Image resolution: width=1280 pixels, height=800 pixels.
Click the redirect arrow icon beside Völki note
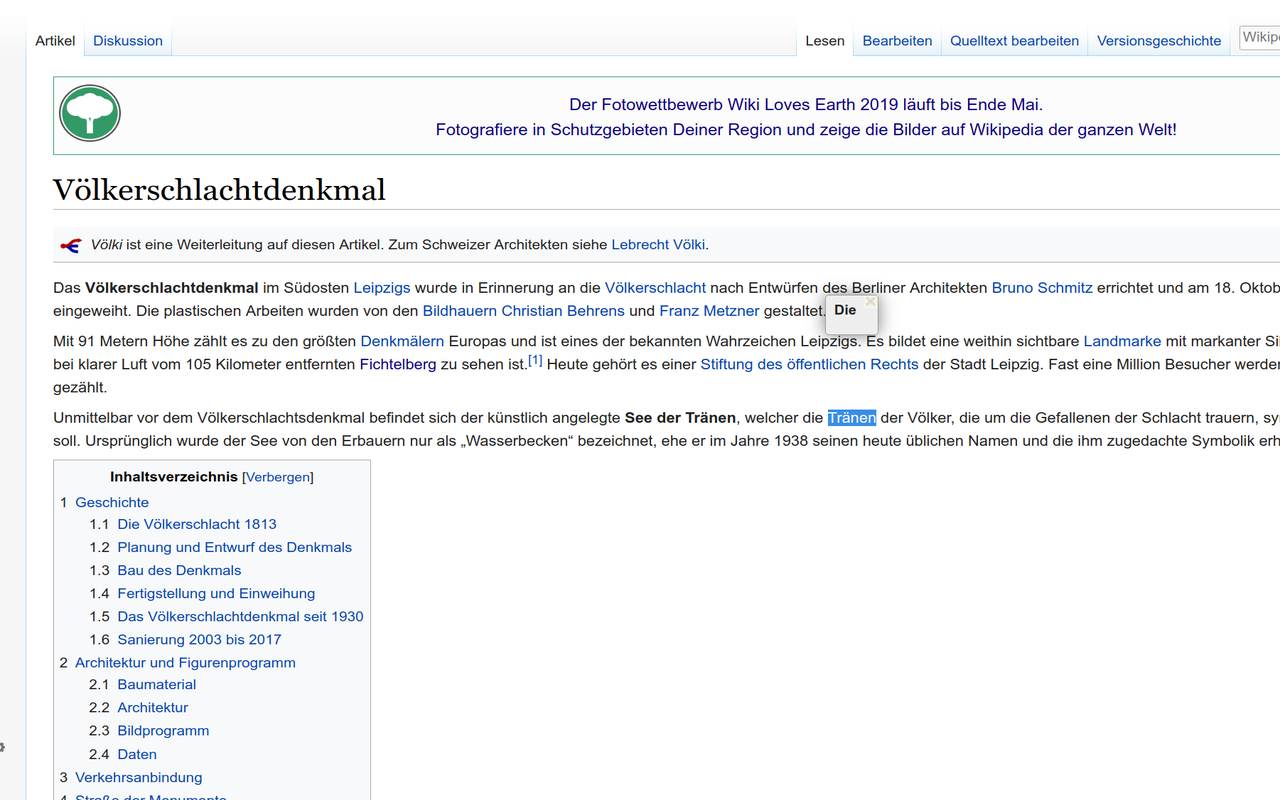70,245
